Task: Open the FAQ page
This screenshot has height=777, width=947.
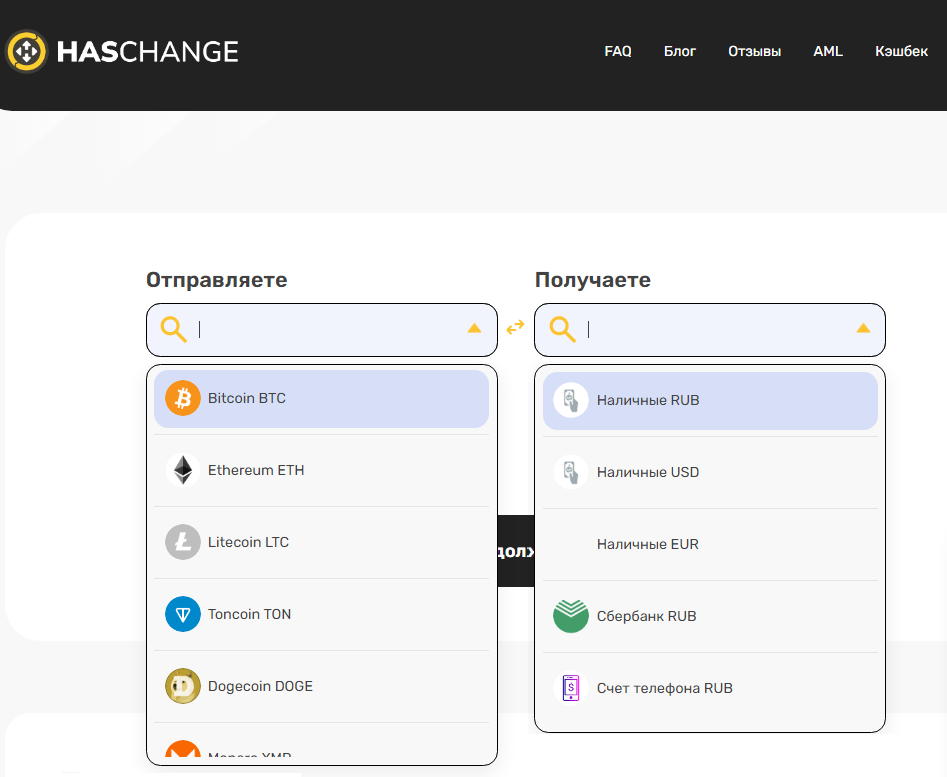Action: tap(618, 51)
